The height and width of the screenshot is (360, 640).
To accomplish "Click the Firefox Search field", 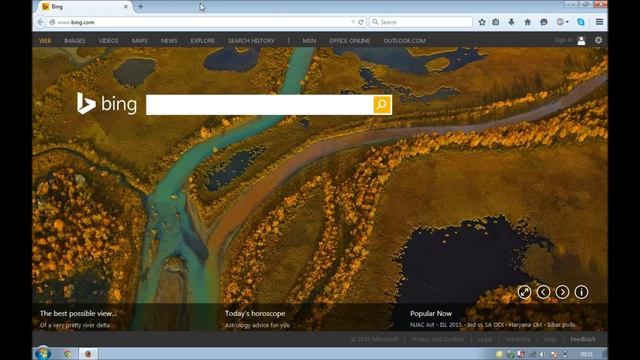I will tap(421, 22).
